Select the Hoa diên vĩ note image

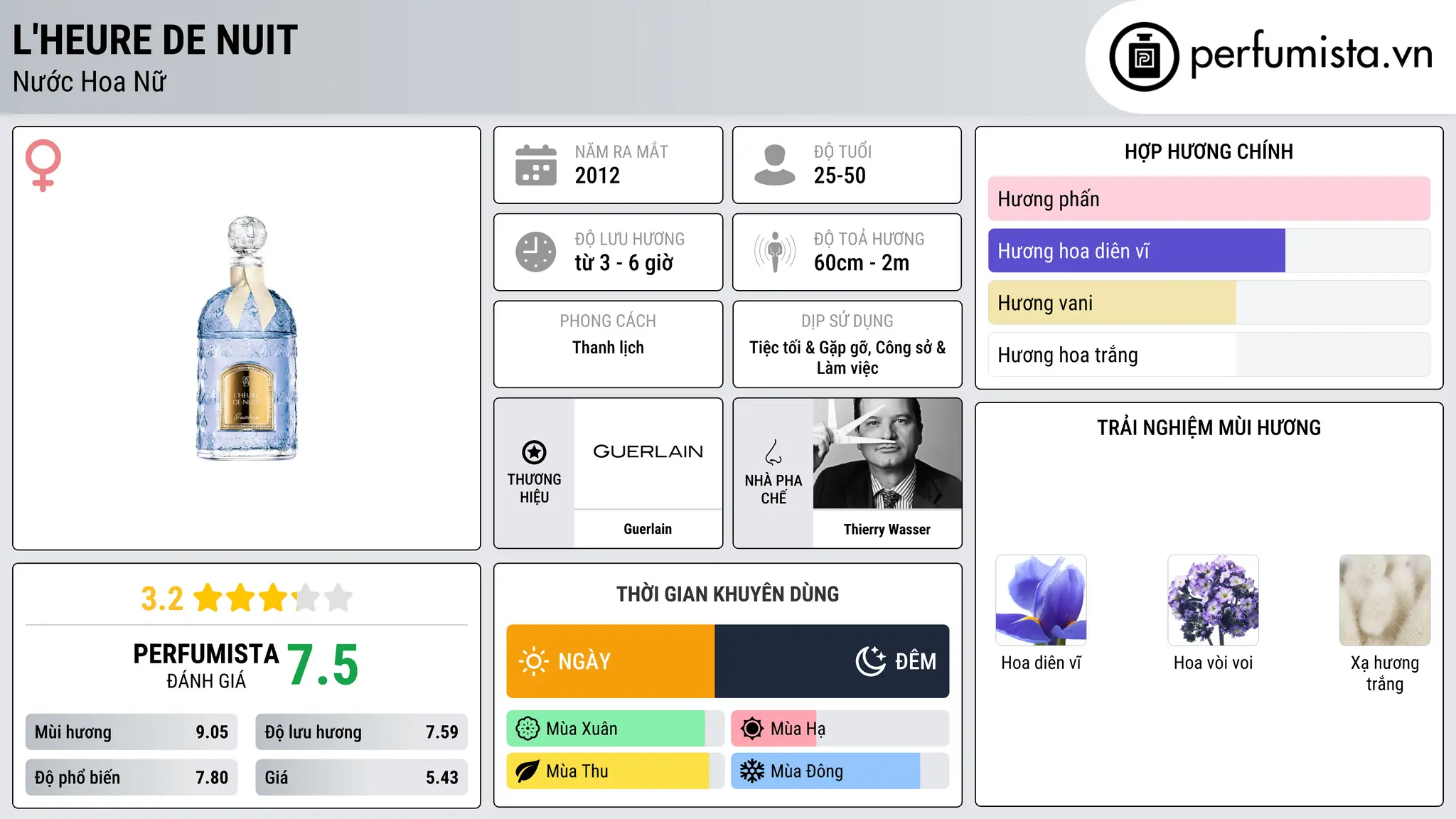click(x=1041, y=600)
